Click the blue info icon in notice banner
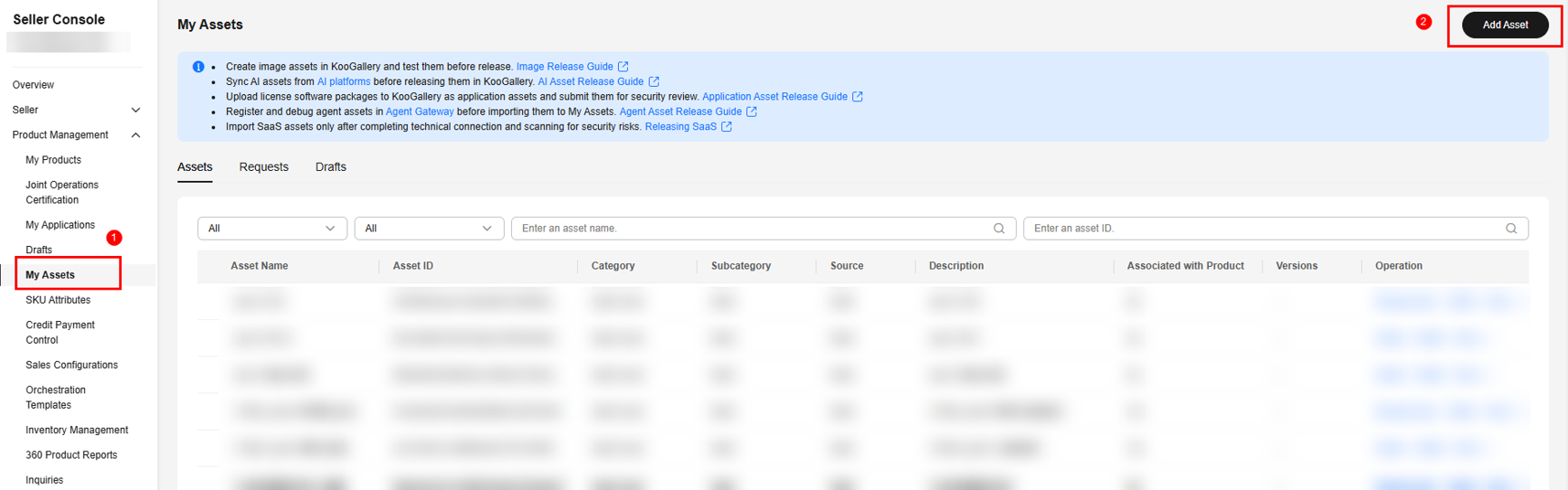 198,67
